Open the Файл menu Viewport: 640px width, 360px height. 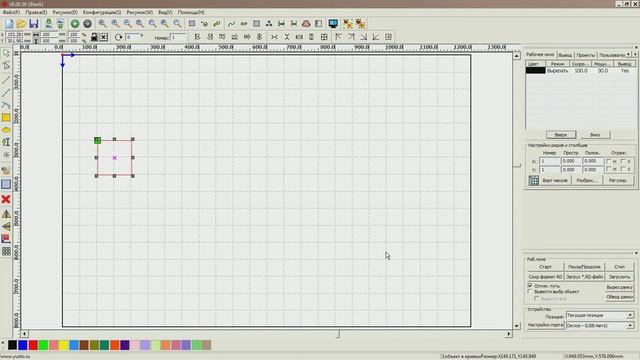pyautogui.click(x=11, y=12)
